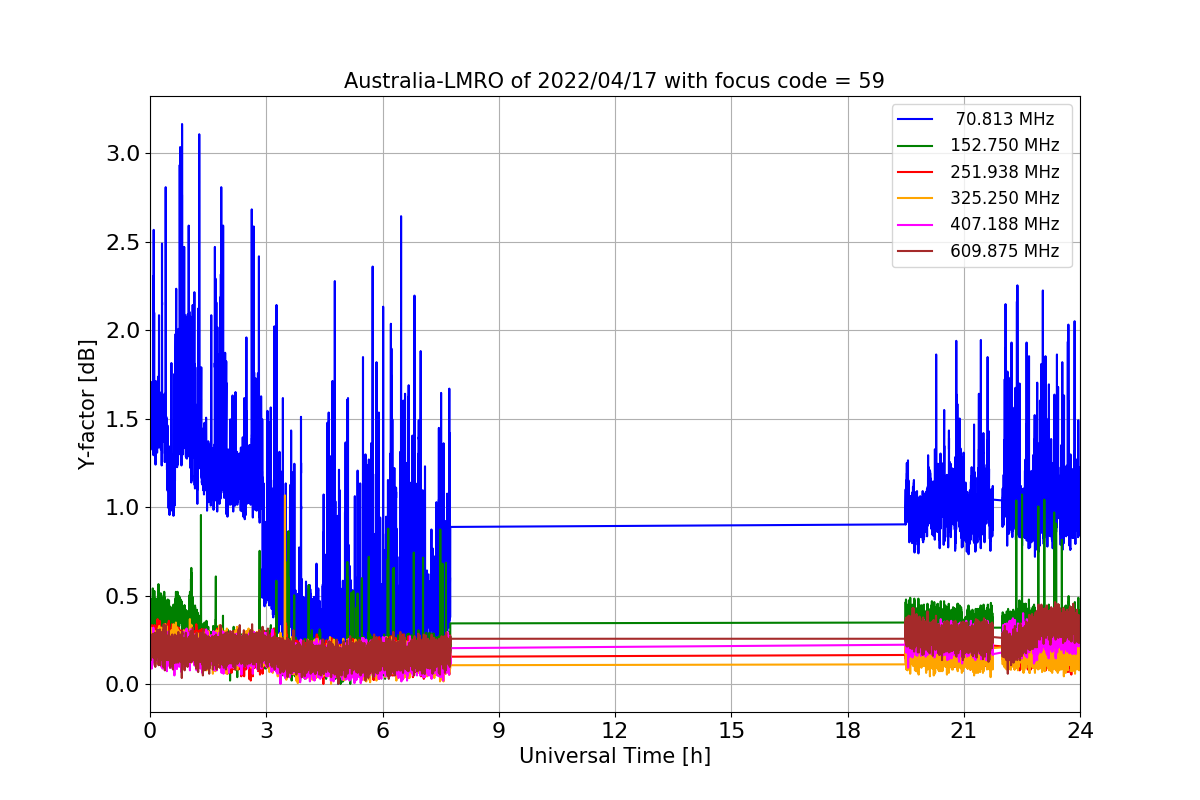Click the 24 tick on the time axis
The height and width of the screenshot is (800, 1200).
point(1080,730)
